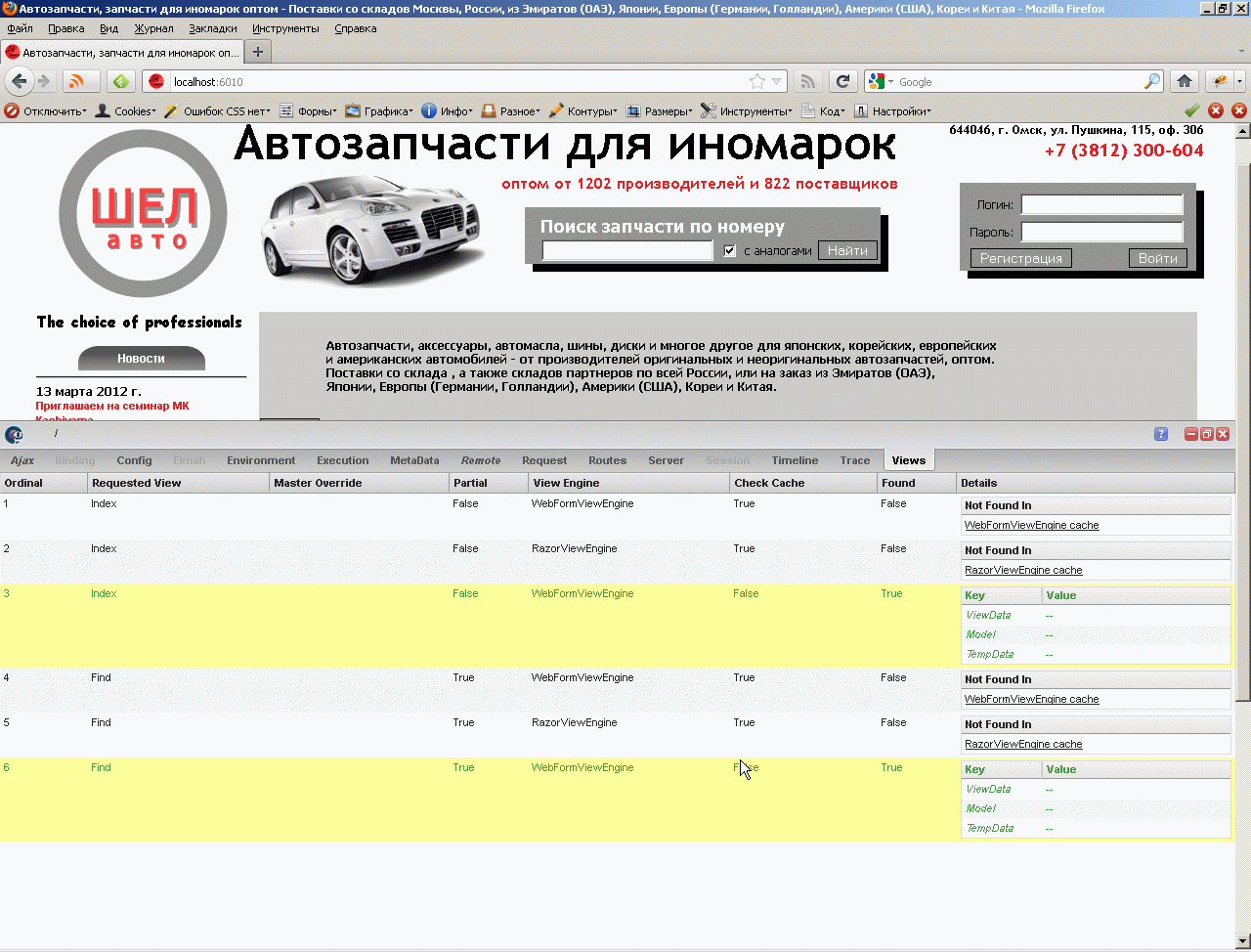Click the Найти search button
The image size is (1251, 952).
coord(847,251)
